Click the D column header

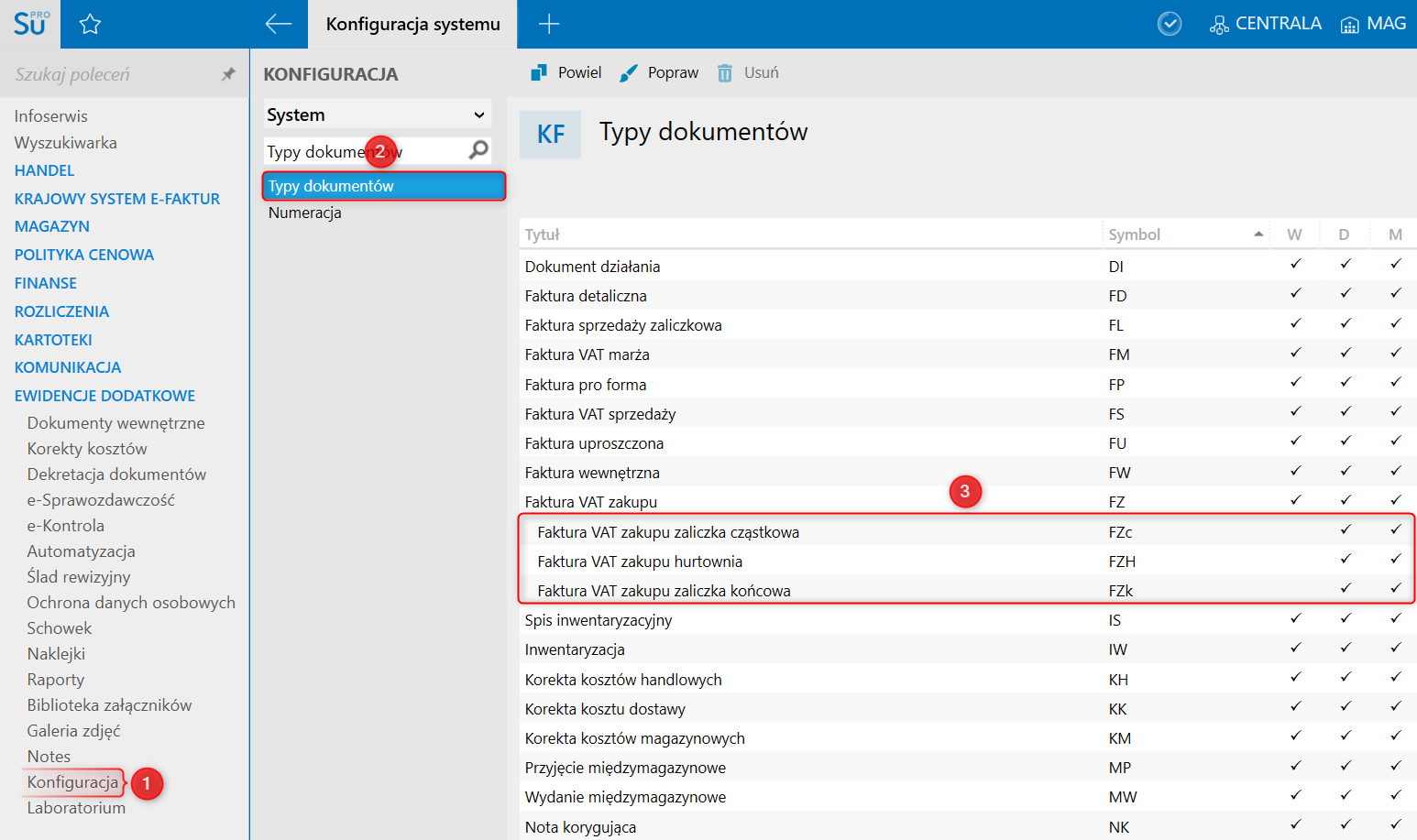pyautogui.click(x=1344, y=235)
